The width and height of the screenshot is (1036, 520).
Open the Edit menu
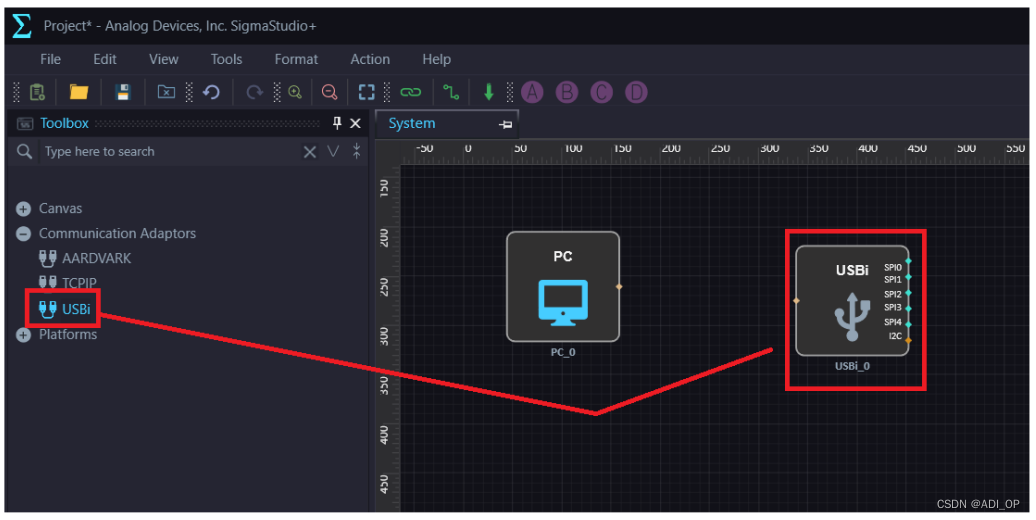104,59
